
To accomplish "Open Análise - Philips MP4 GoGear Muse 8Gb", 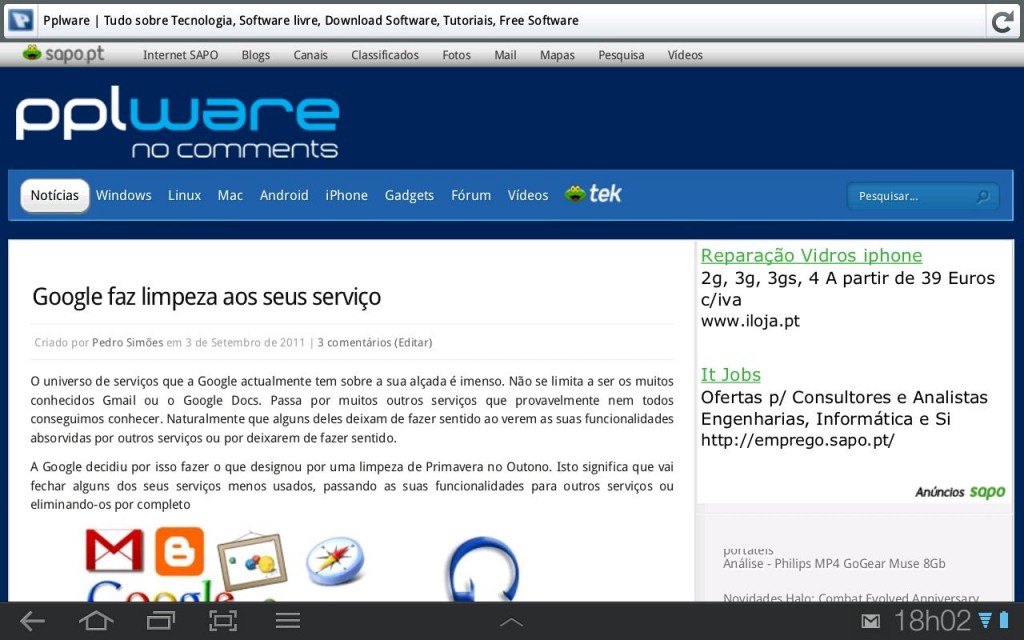I will [834, 563].
